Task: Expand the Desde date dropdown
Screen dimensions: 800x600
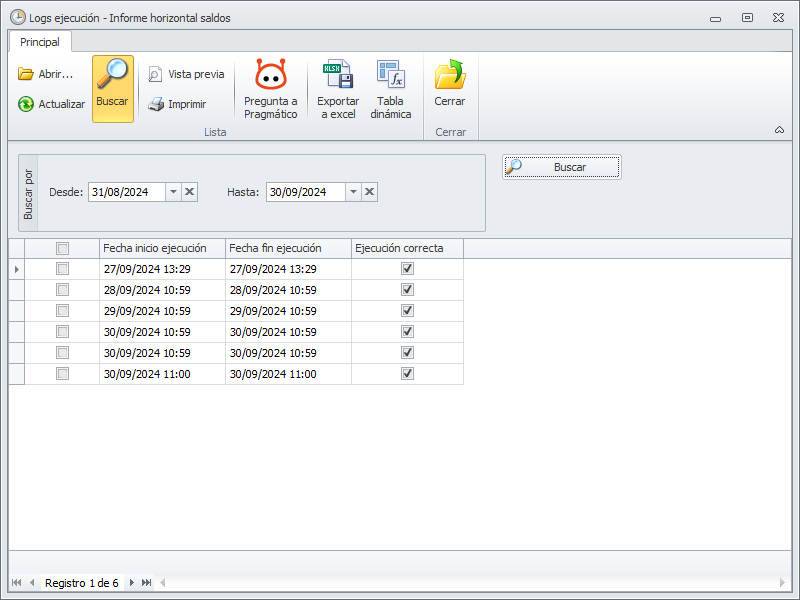Action: tap(173, 192)
